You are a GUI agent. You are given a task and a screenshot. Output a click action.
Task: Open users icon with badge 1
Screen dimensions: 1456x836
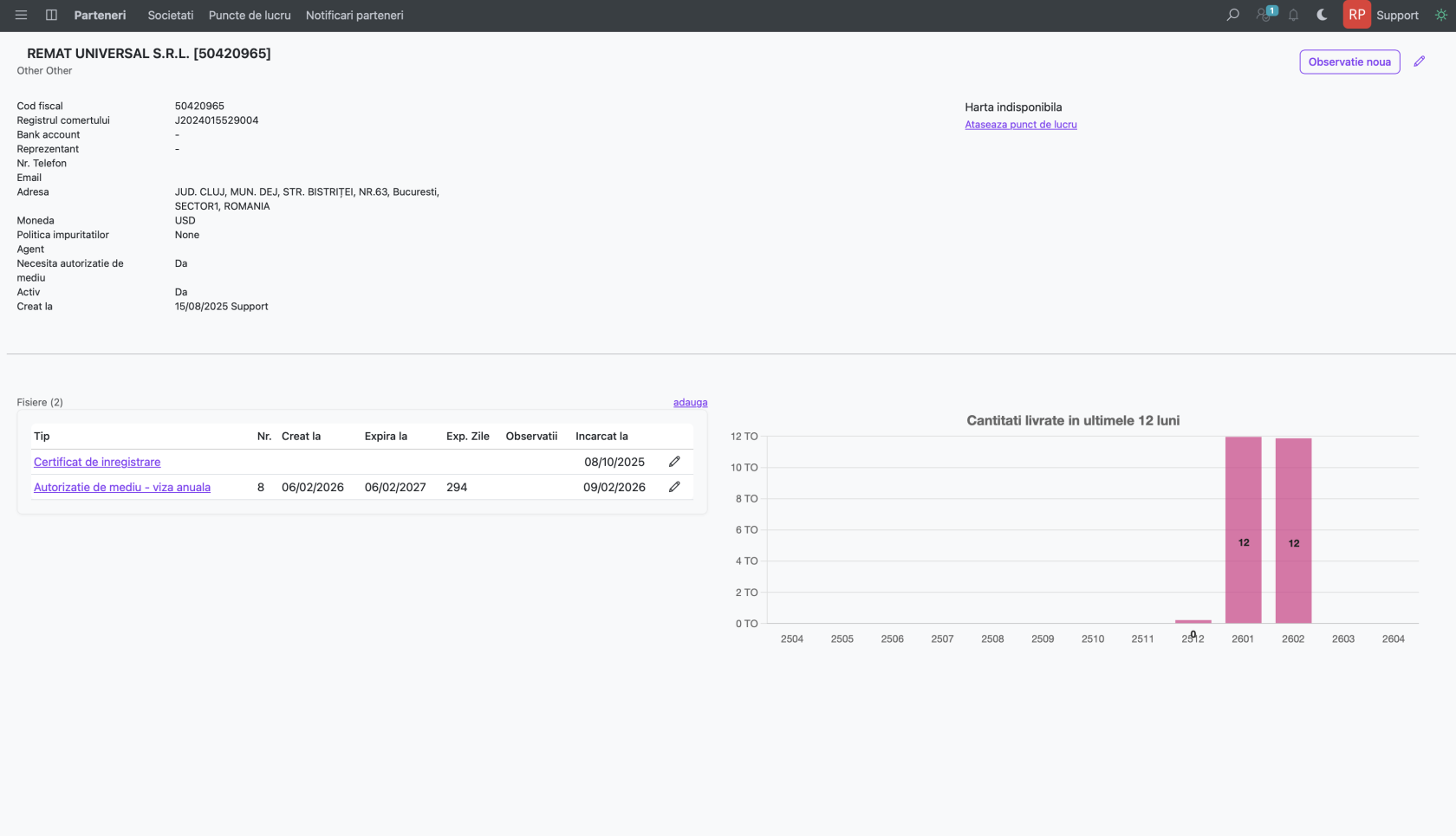(1266, 15)
